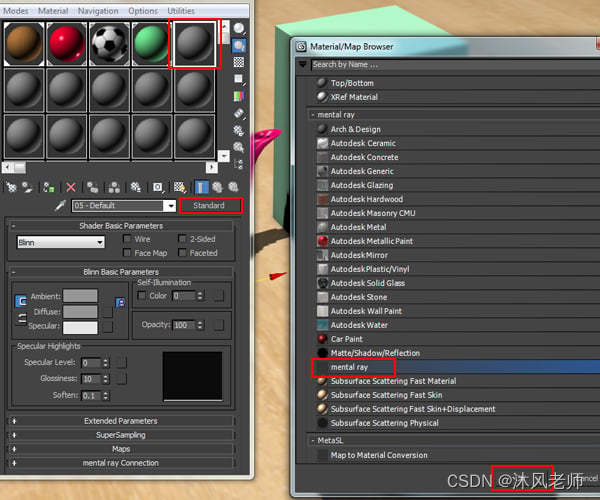Click the Diffuse-Specular color lock button

tap(22, 318)
